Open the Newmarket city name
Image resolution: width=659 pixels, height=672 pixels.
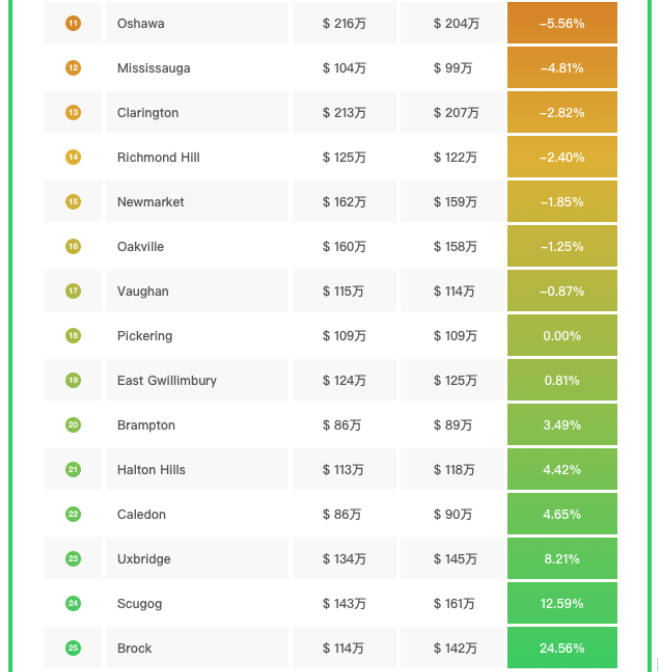pos(151,202)
